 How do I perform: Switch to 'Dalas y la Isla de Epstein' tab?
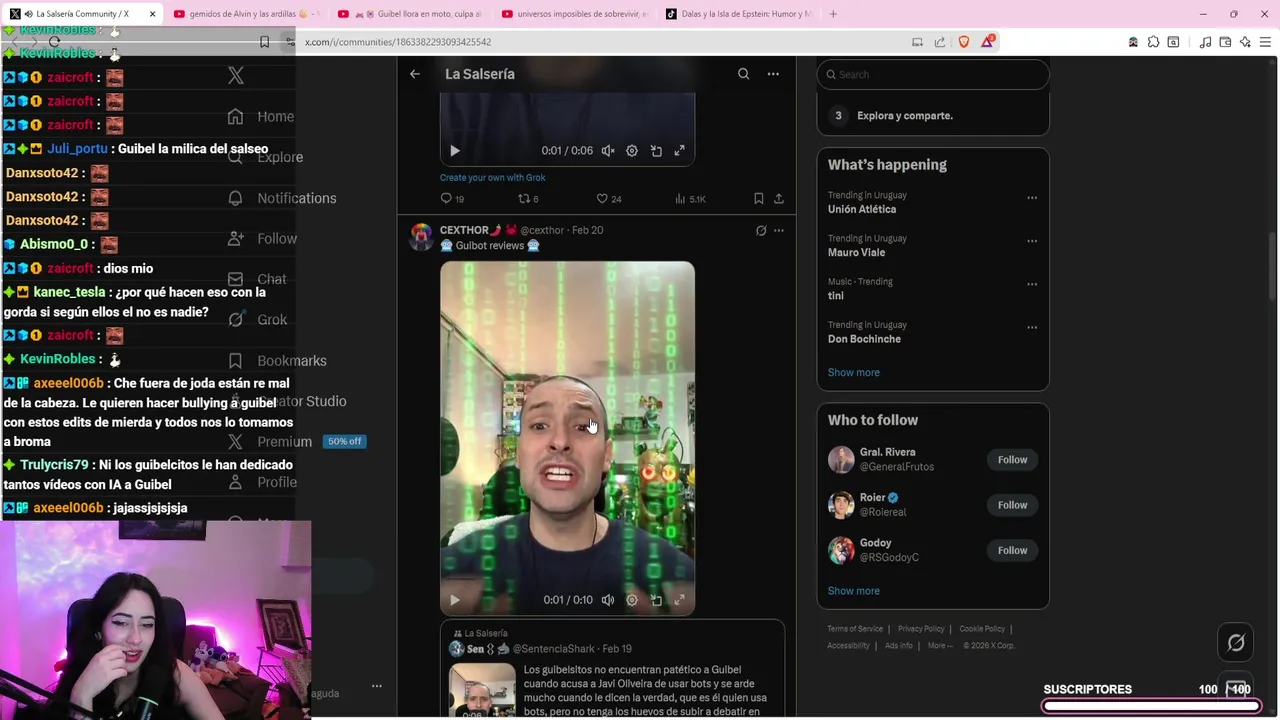738,14
